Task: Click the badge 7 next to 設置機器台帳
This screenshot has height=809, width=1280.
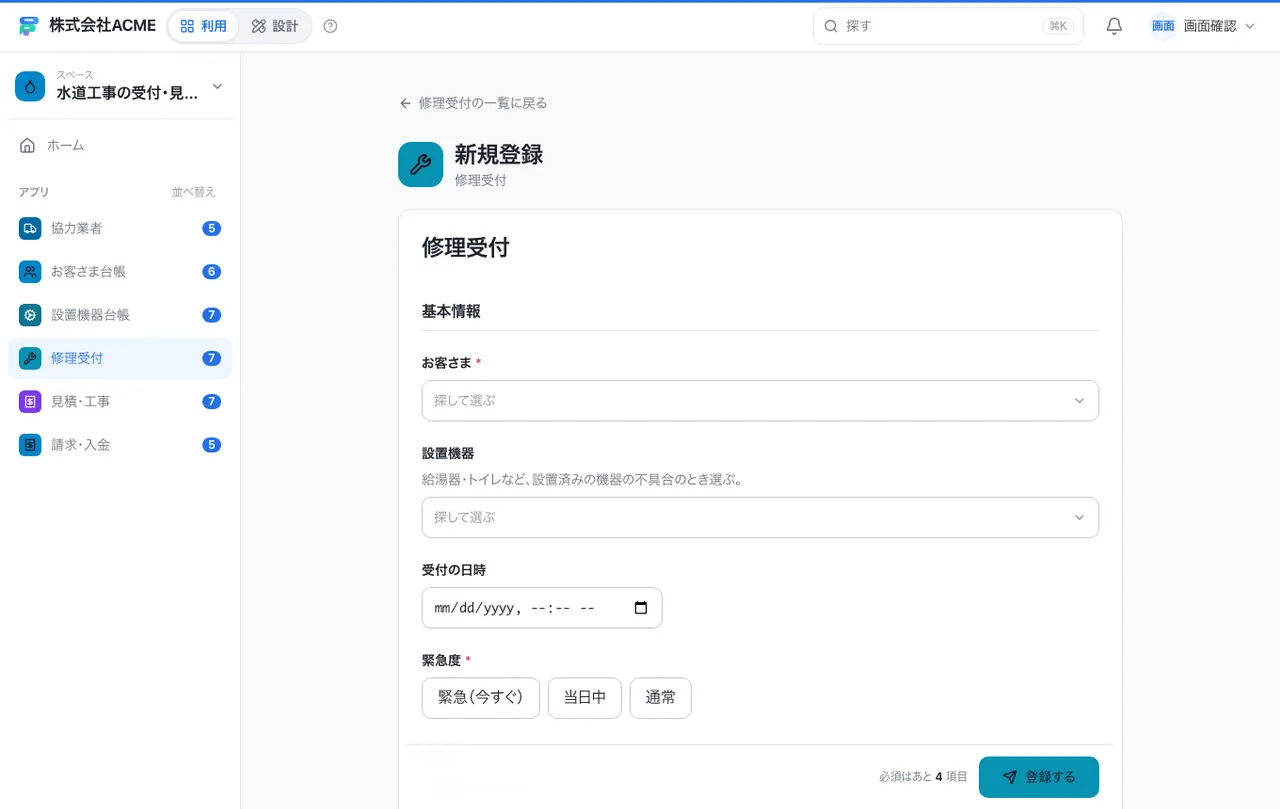Action: click(x=211, y=315)
